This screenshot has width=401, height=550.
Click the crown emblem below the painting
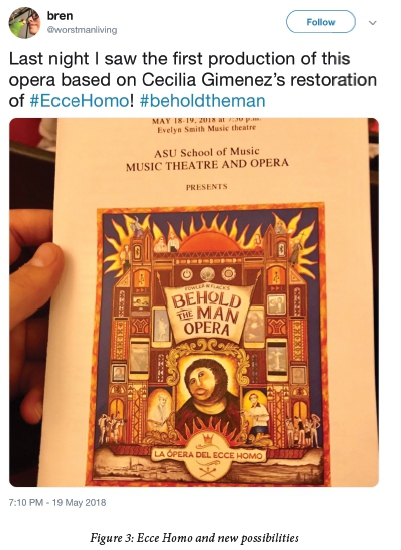point(208,440)
